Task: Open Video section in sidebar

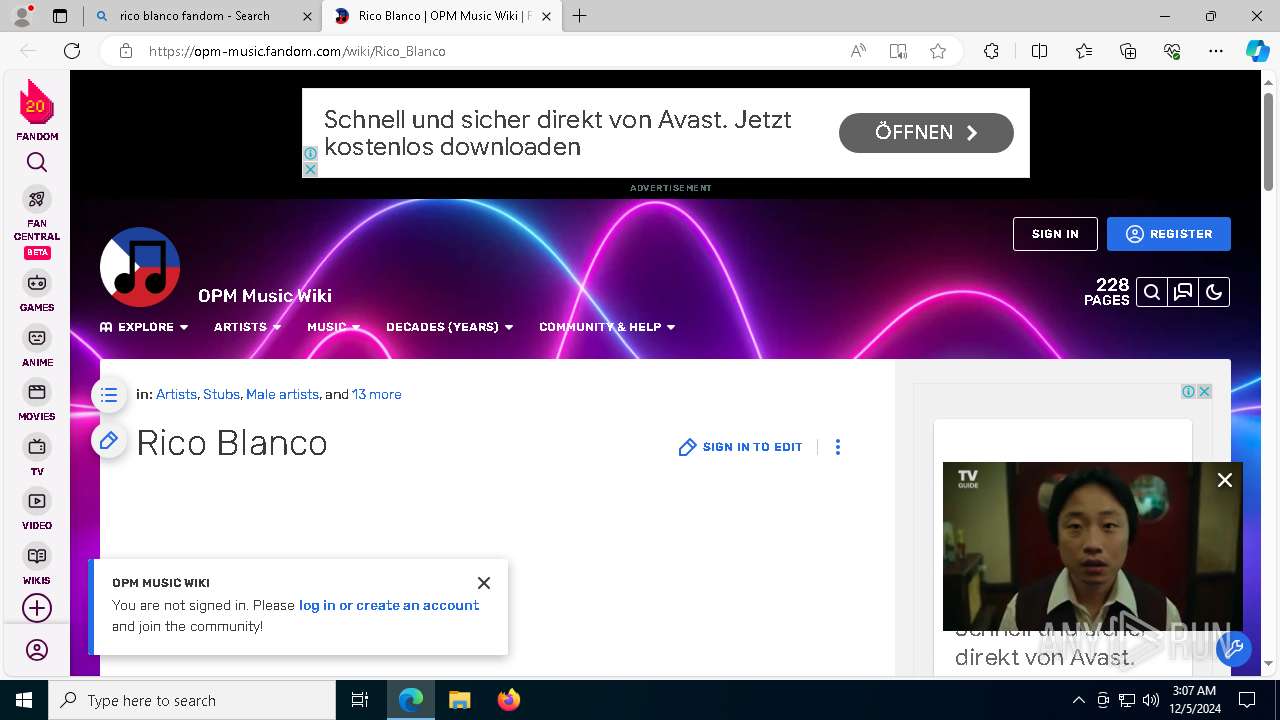Action: point(37,509)
